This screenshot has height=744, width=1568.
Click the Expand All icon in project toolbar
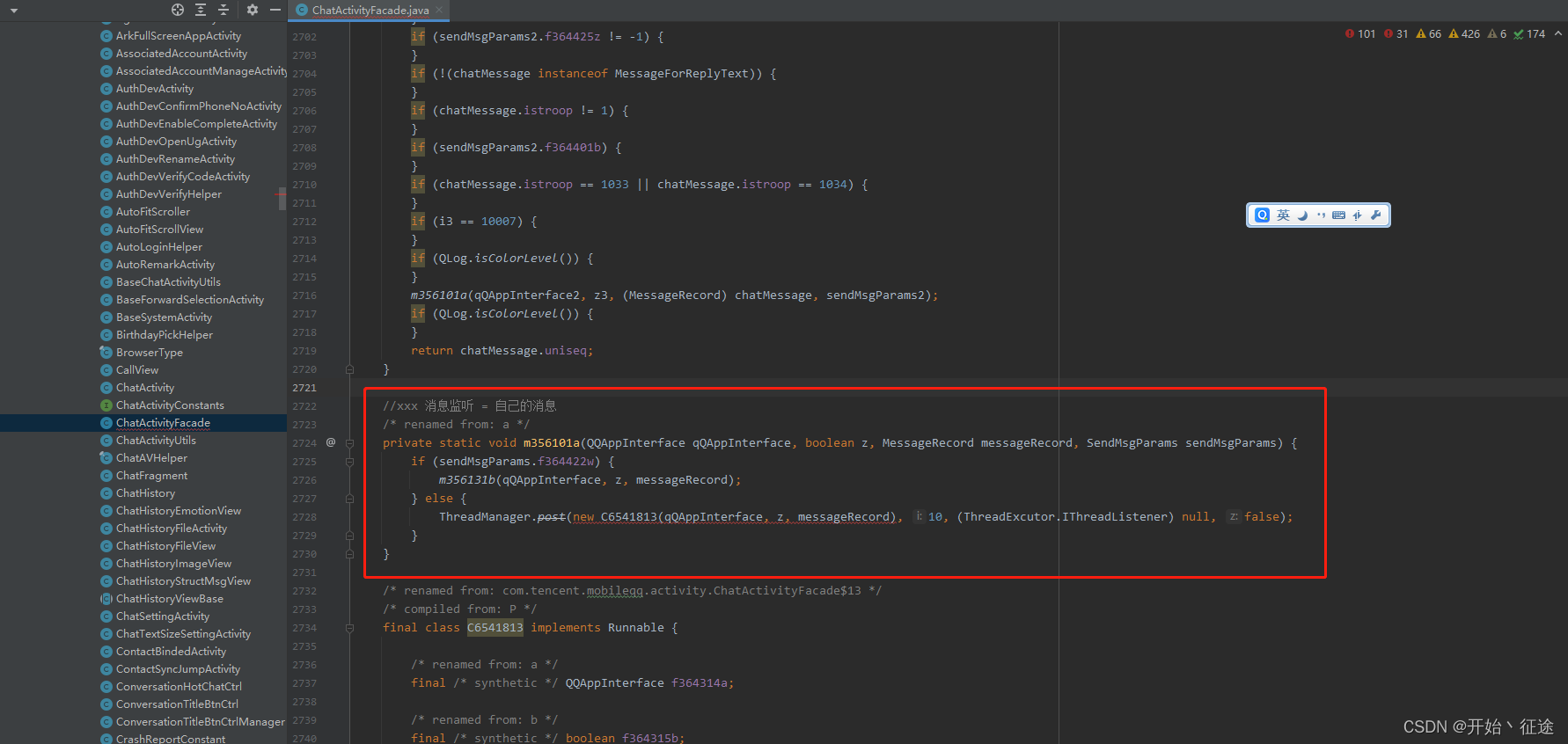point(201,10)
